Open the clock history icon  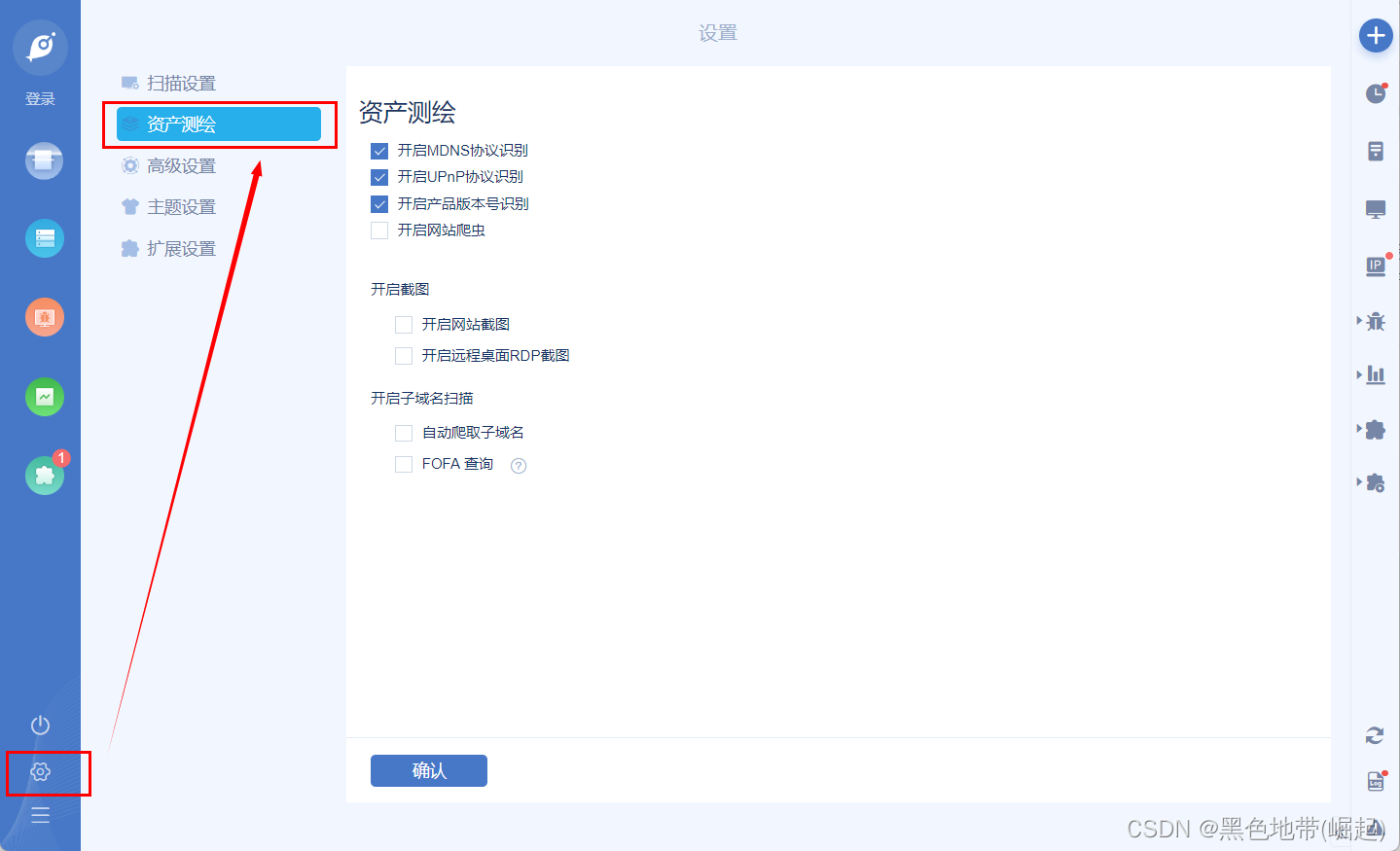[x=1376, y=93]
